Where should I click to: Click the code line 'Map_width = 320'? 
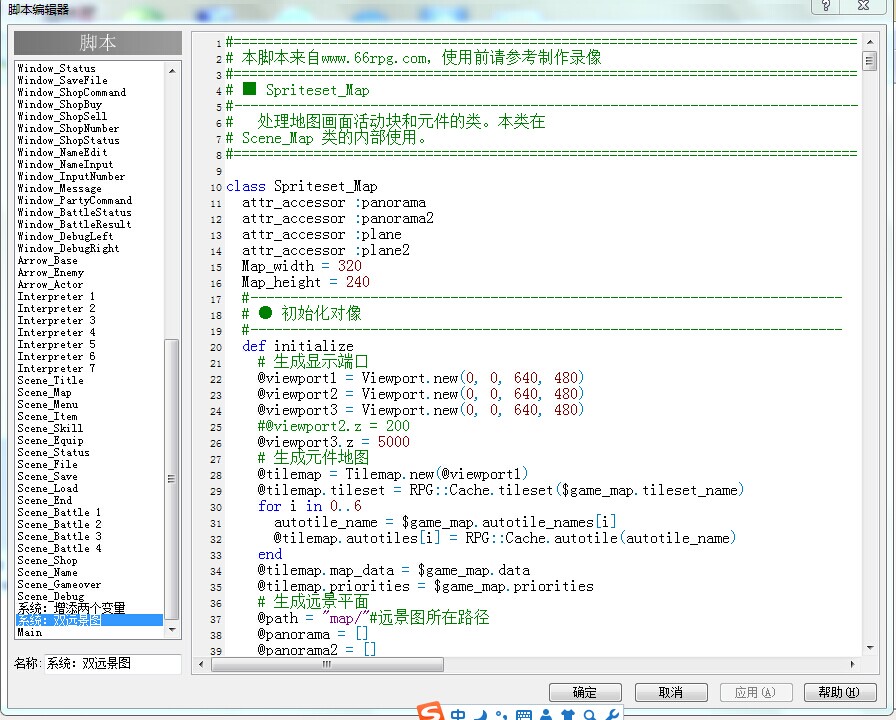tap(302, 266)
